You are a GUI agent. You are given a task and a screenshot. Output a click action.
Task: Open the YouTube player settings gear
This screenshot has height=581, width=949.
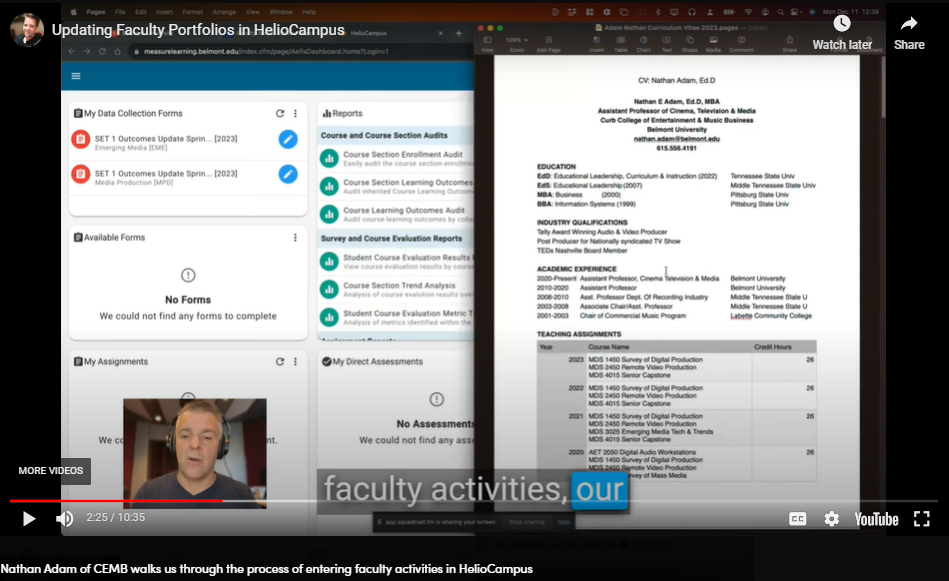pyautogui.click(x=832, y=519)
